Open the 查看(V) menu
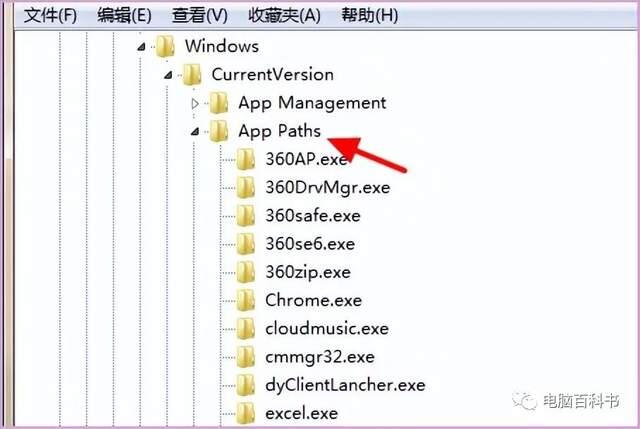Image resolution: width=640 pixels, height=429 pixels. (200, 16)
